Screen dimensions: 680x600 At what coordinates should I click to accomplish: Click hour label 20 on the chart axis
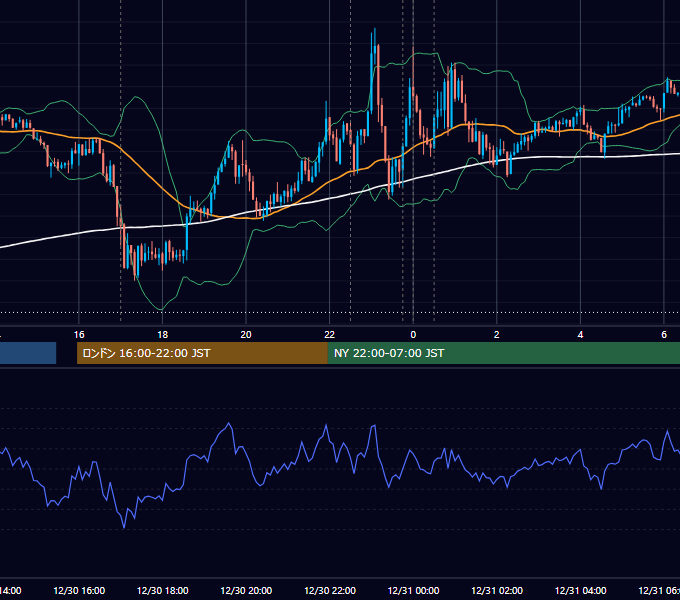point(246,335)
